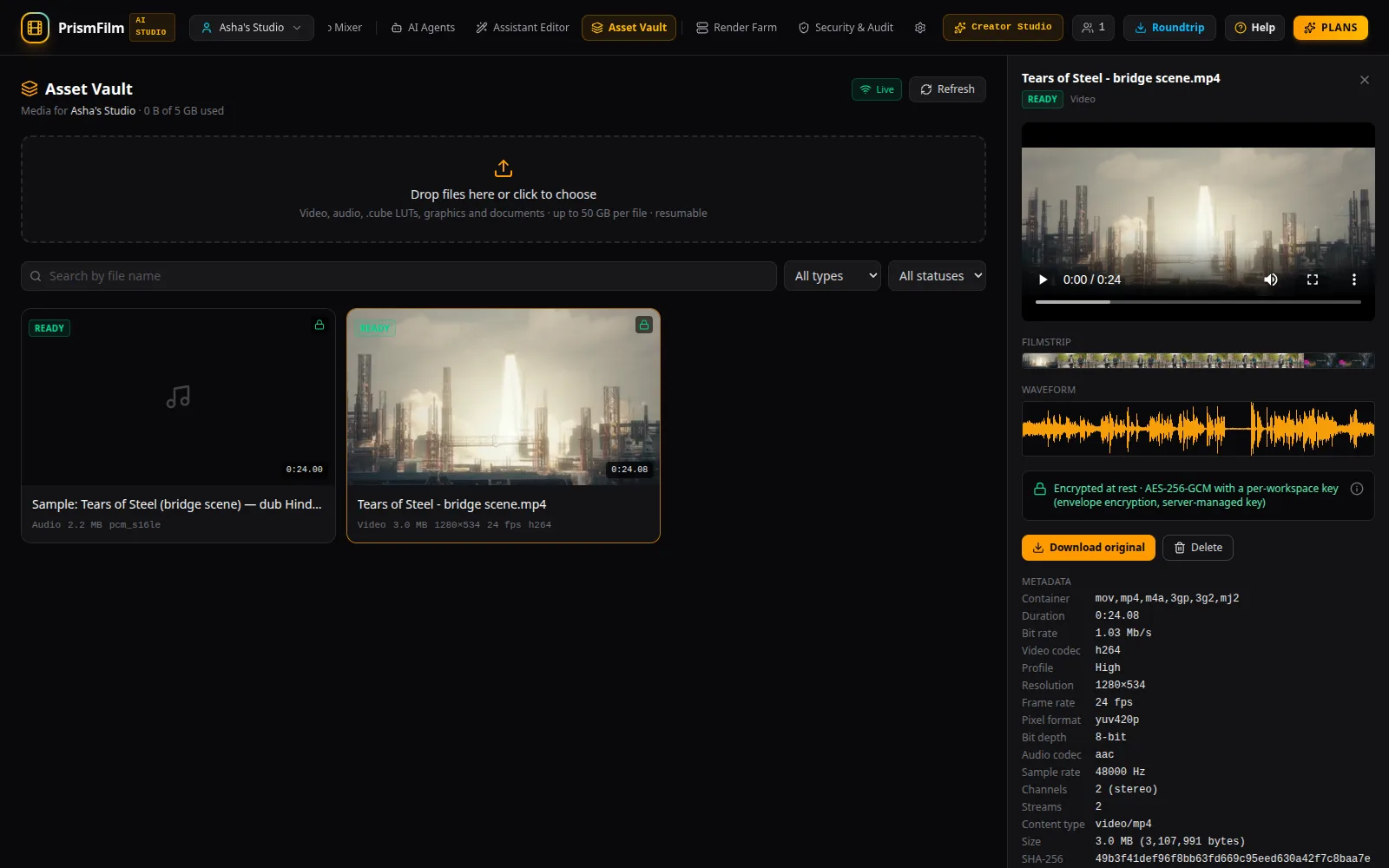Open the Help button
1389x868 pixels.
click(1254, 28)
